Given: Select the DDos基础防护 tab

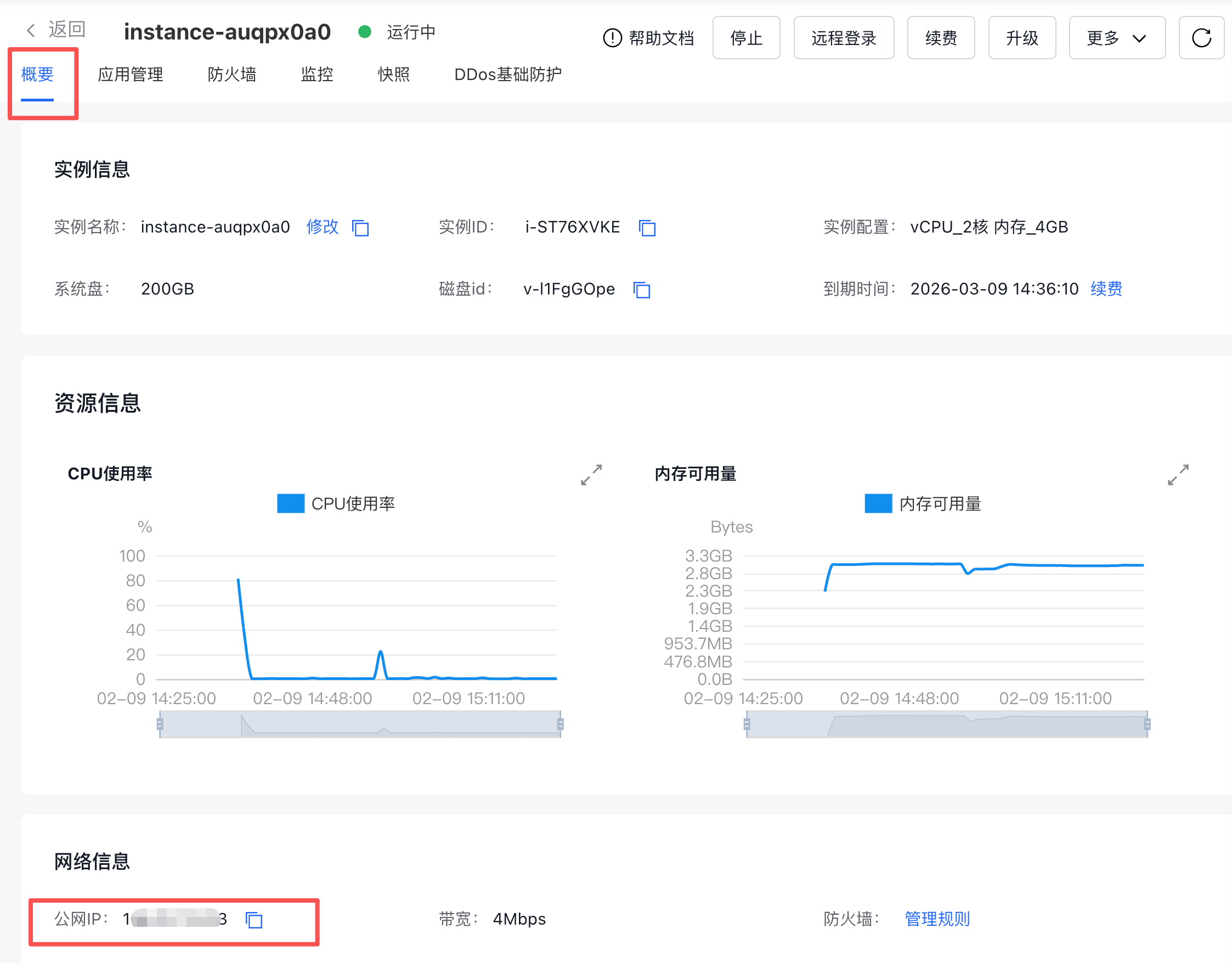Looking at the screenshot, I should [508, 75].
